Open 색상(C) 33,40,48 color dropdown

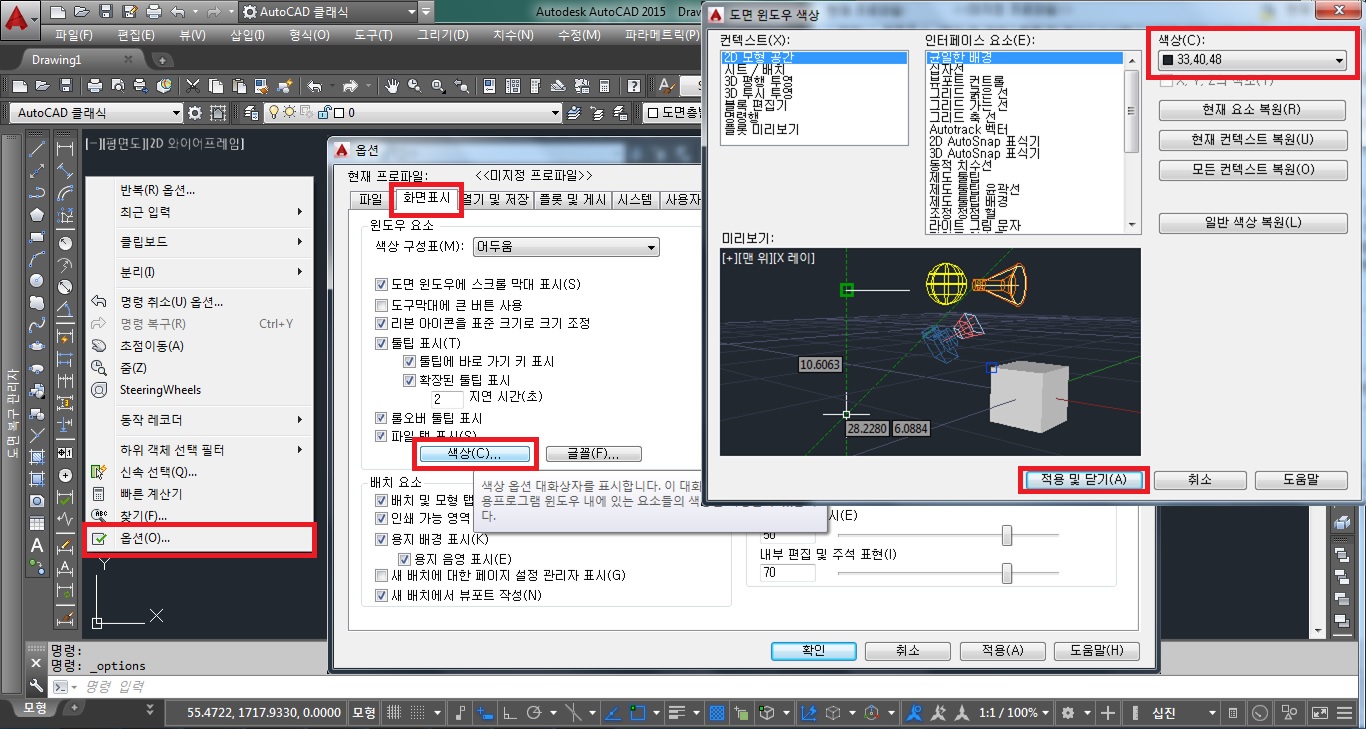click(x=1252, y=60)
